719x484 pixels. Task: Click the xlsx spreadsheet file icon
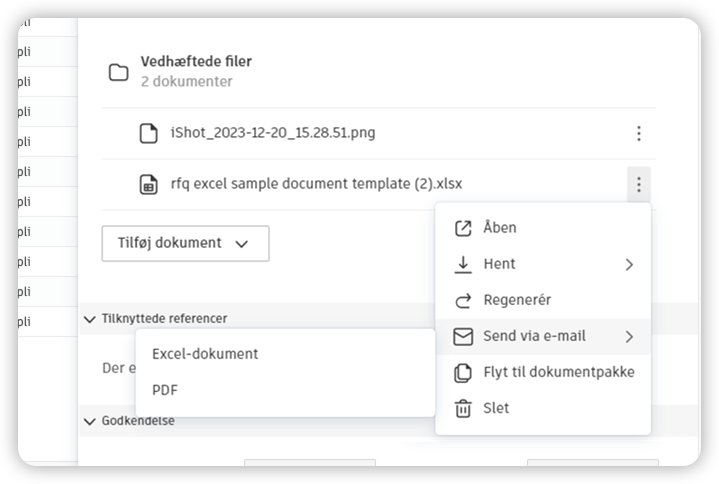(148, 184)
